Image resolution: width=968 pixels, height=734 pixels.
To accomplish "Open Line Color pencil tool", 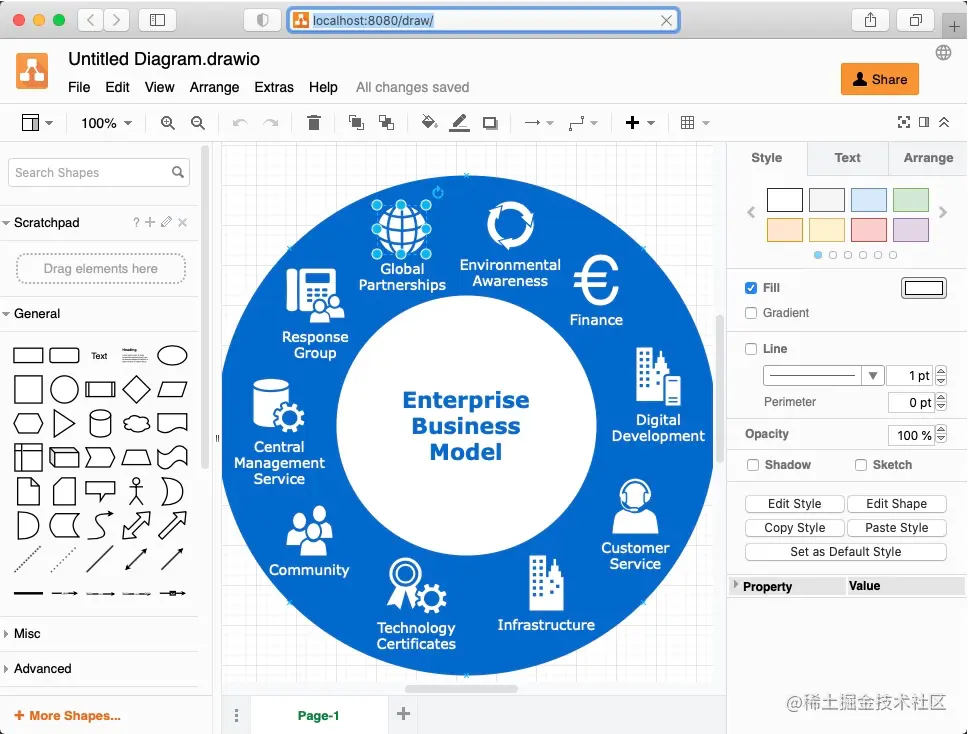I will tap(459, 123).
